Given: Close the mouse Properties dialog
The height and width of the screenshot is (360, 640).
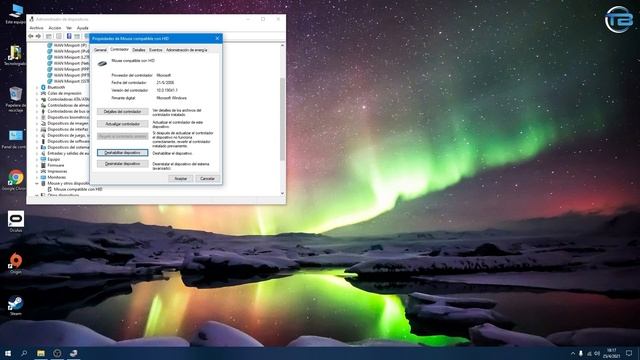Looking at the screenshot, I should (x=217, y=38).
